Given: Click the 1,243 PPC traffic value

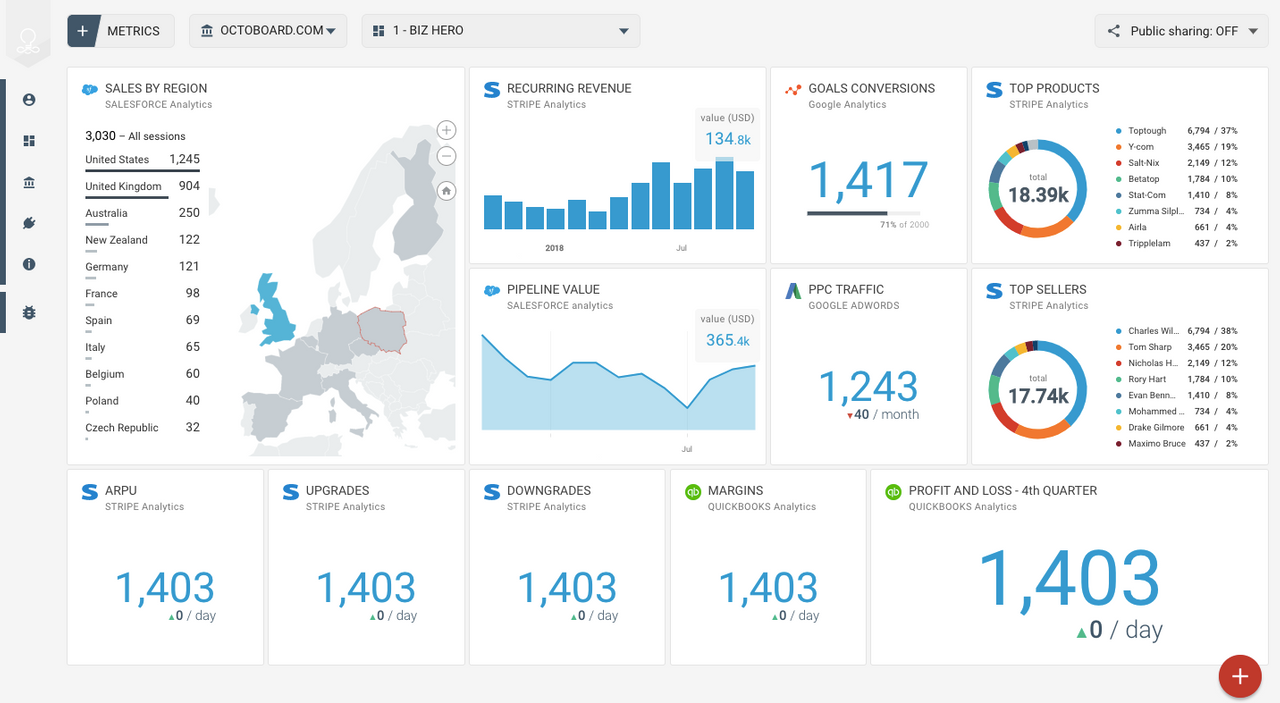Looking at the screenshot, I should click(868, 387).
